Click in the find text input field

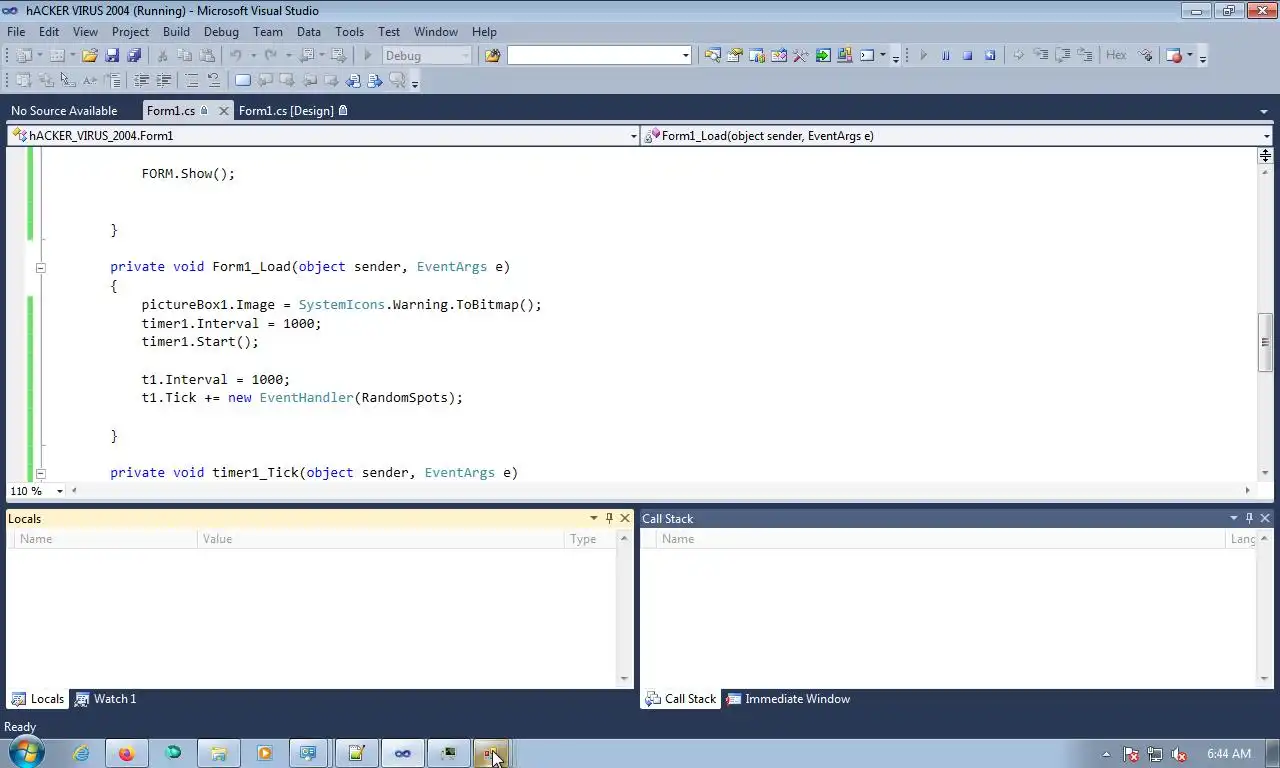(x=593, y=56)
